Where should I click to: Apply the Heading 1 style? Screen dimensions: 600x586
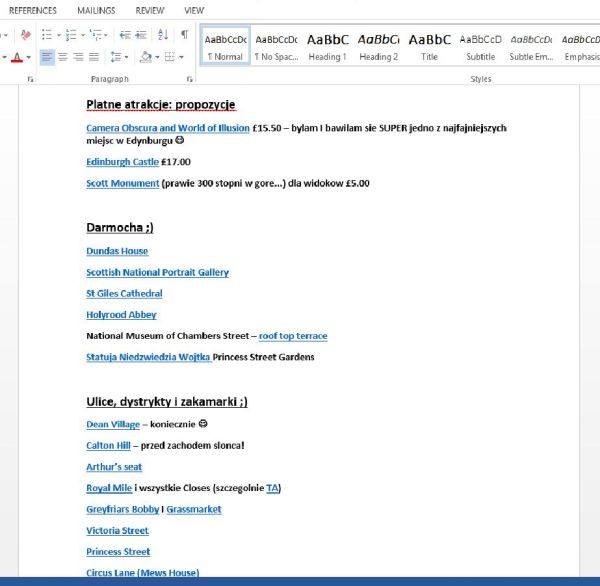pos(328,47)
